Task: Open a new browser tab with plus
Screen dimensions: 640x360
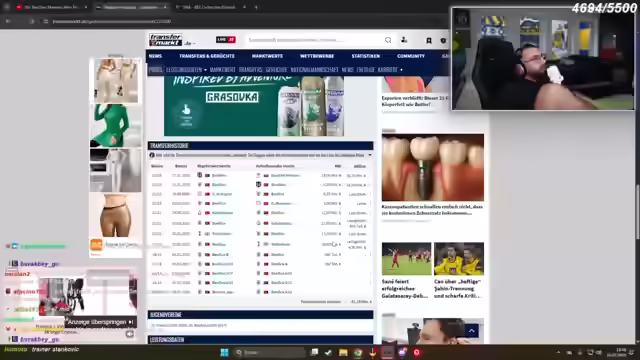Action: click(256, 7)
